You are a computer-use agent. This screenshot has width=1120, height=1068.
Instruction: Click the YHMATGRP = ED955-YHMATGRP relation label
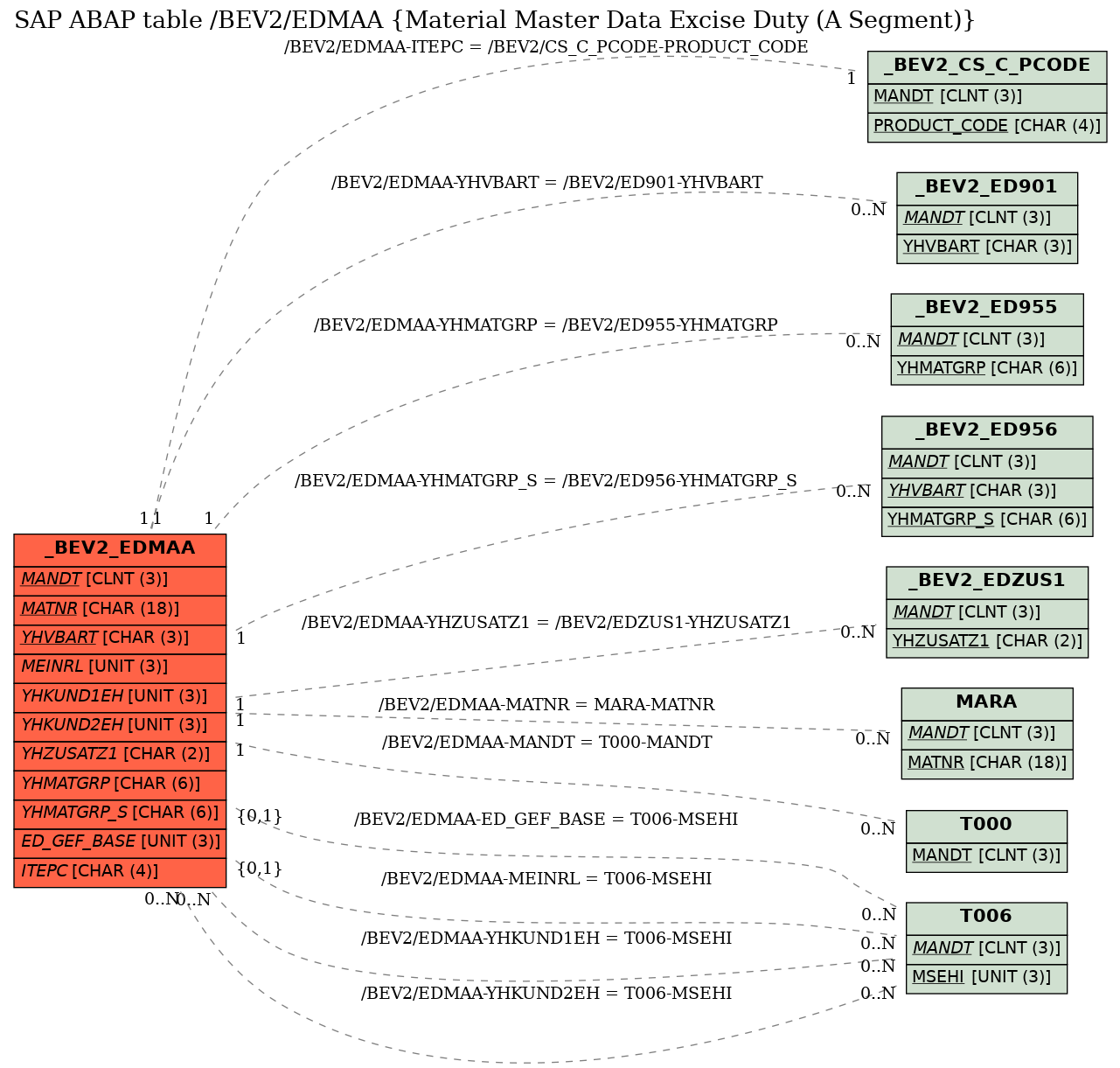(546, 325)
